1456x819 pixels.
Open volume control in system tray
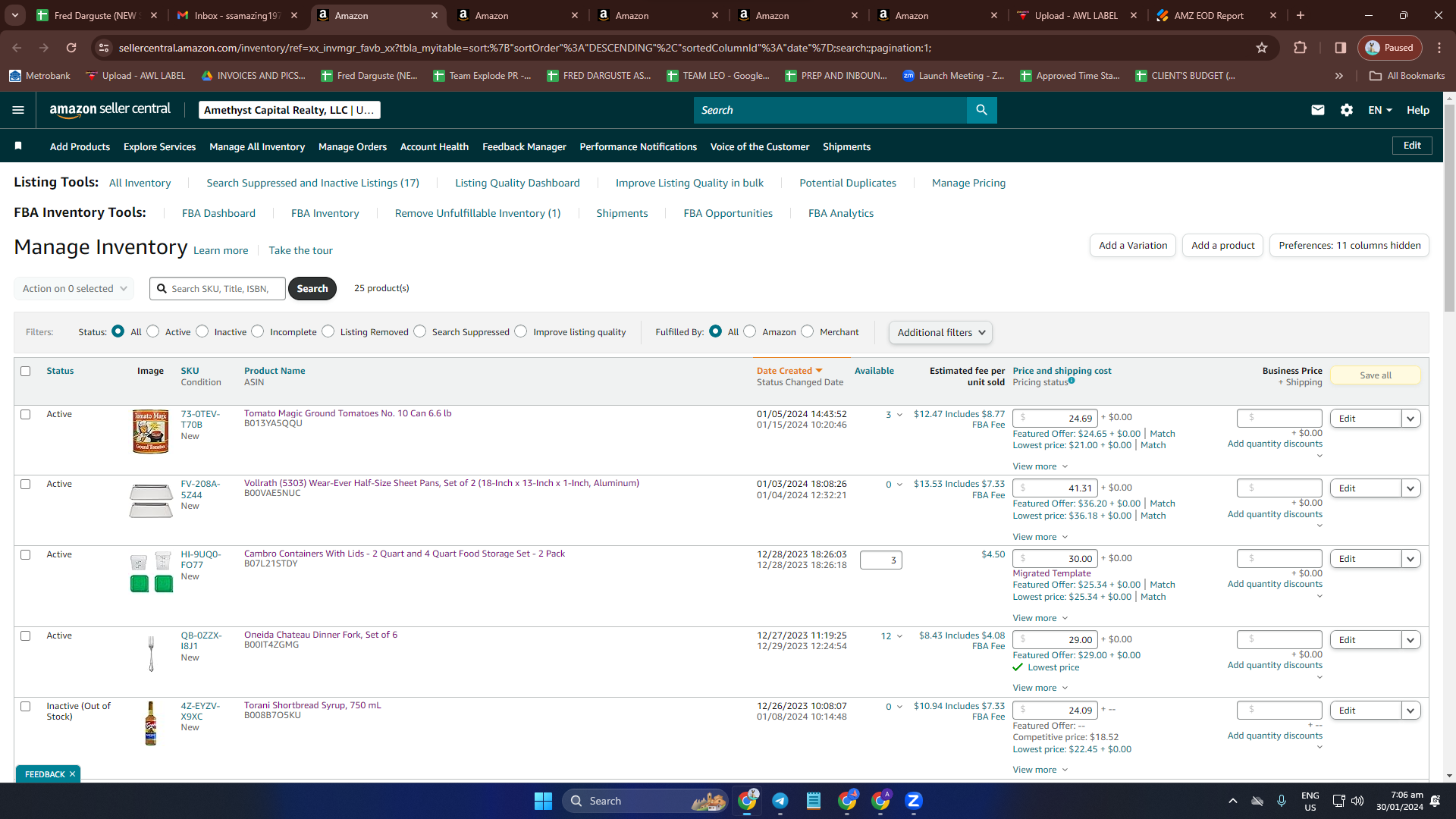click(1357, 801)
